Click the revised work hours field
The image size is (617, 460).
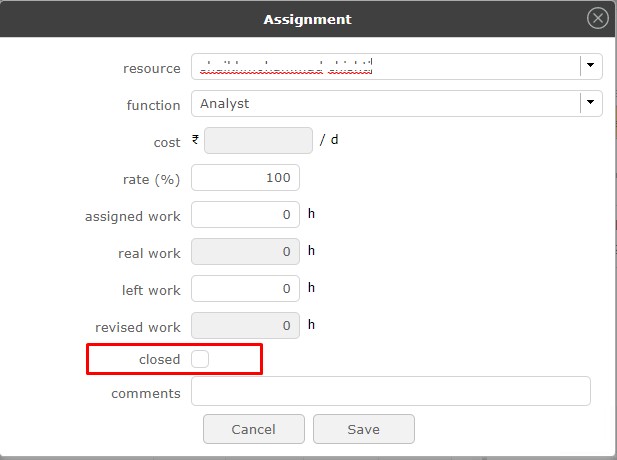click(x=245, y=325)
